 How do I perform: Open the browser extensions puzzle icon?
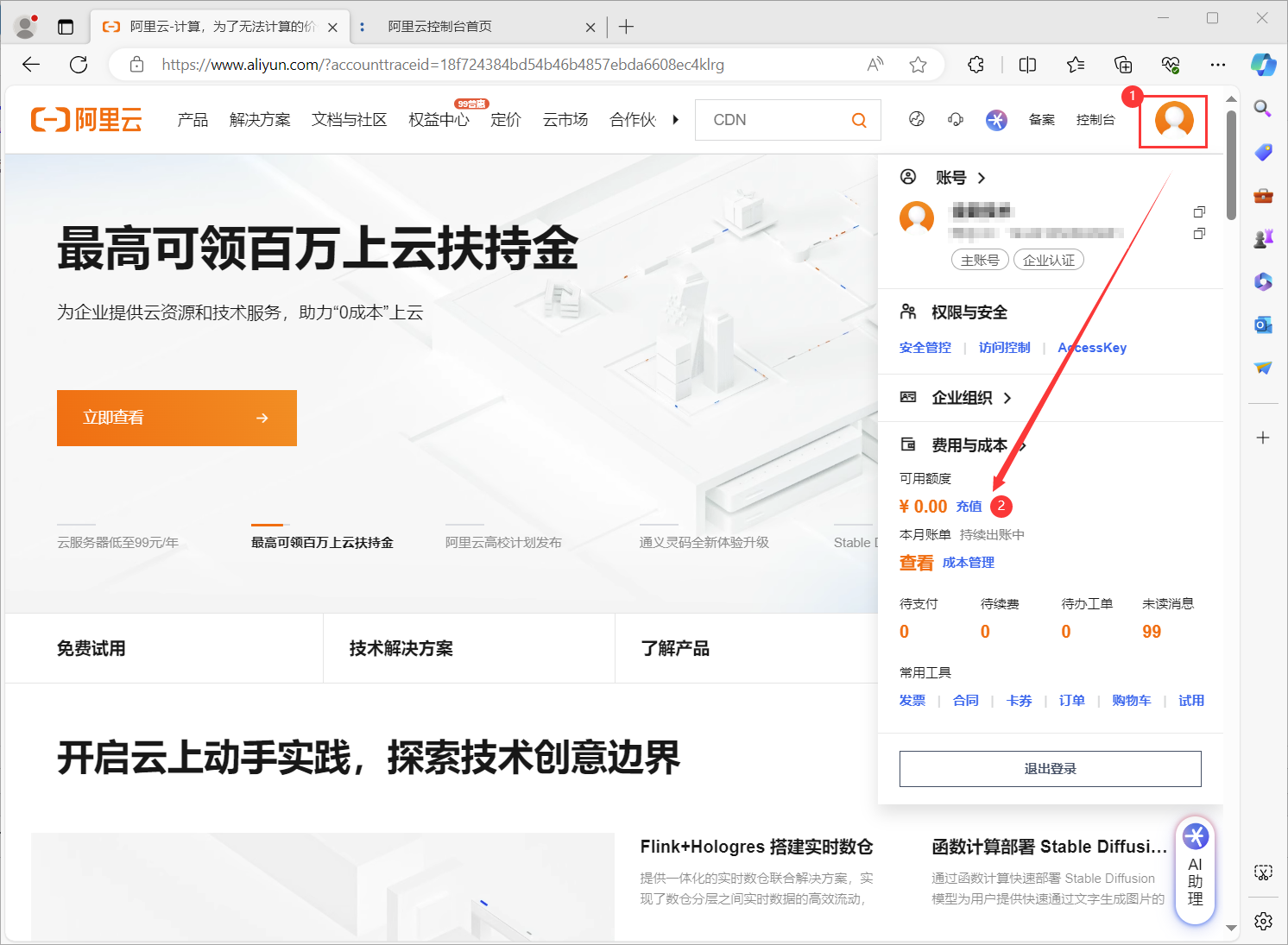coord(975,65)
